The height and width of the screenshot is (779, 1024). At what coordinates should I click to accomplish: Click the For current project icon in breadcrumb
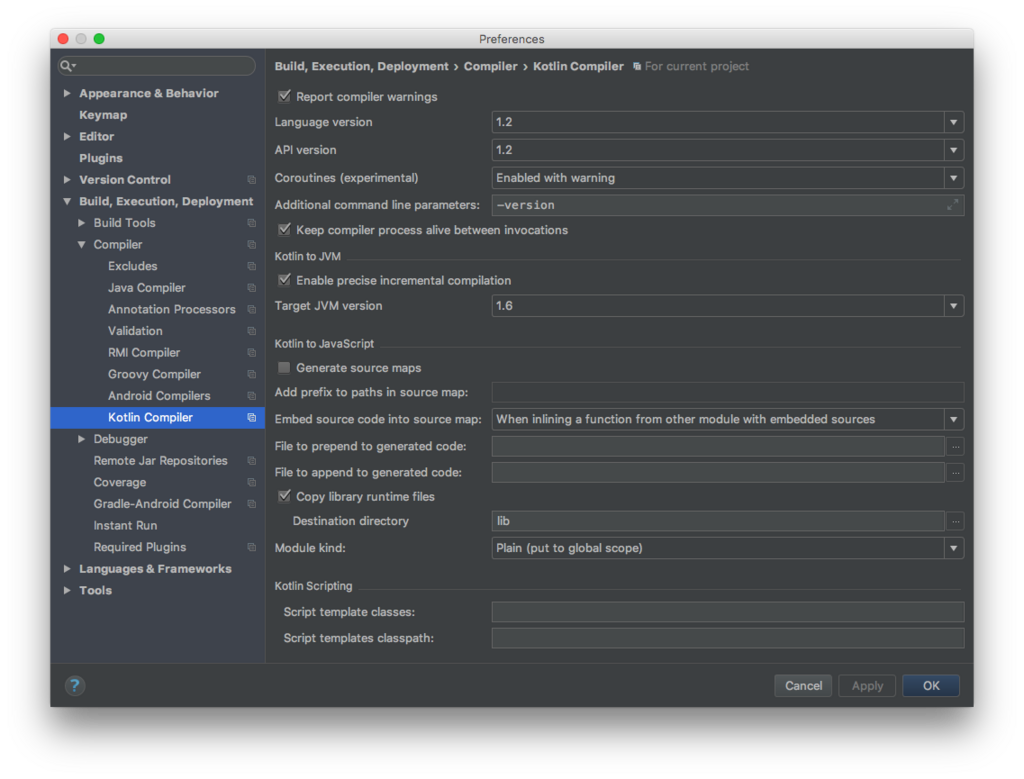[x=637, y=66]
